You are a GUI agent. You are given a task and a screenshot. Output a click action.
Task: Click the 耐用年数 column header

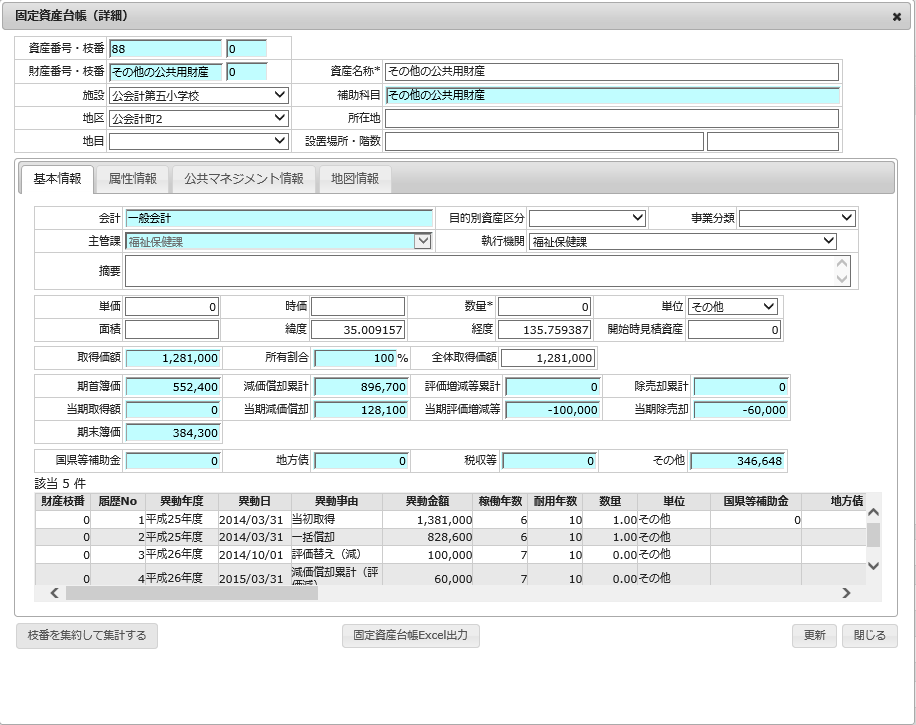point(555,501)
